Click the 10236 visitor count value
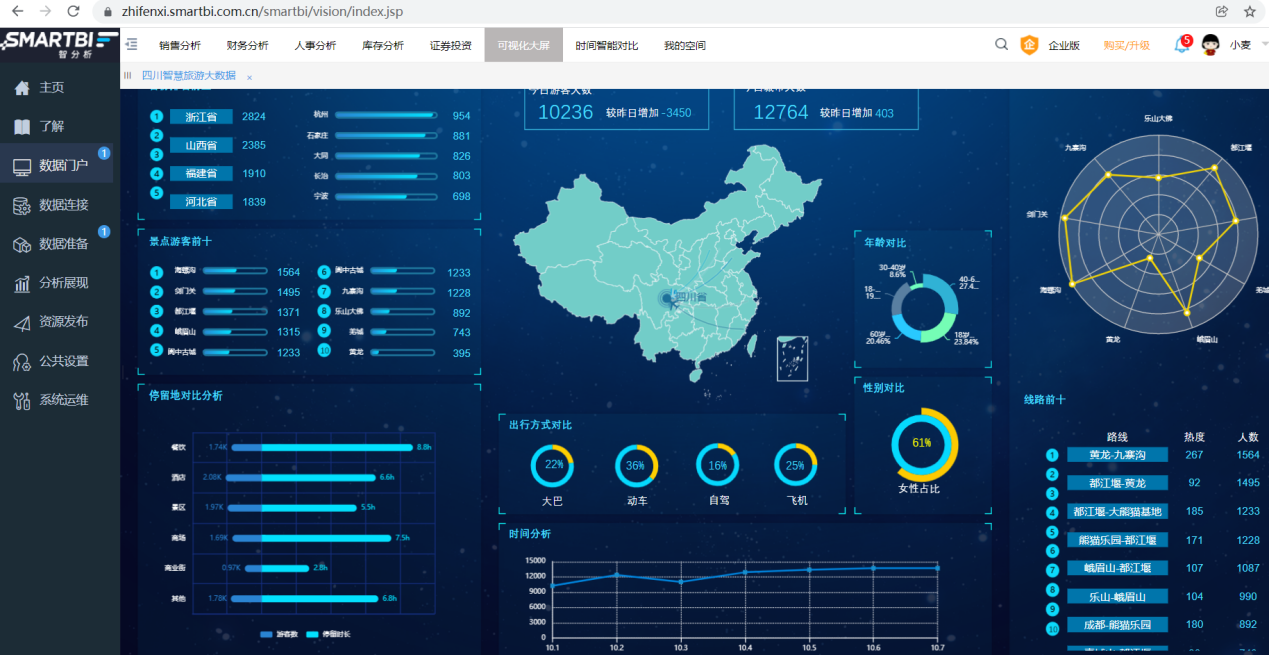The height and width of the screenshot is (655, 1269). 565,112
